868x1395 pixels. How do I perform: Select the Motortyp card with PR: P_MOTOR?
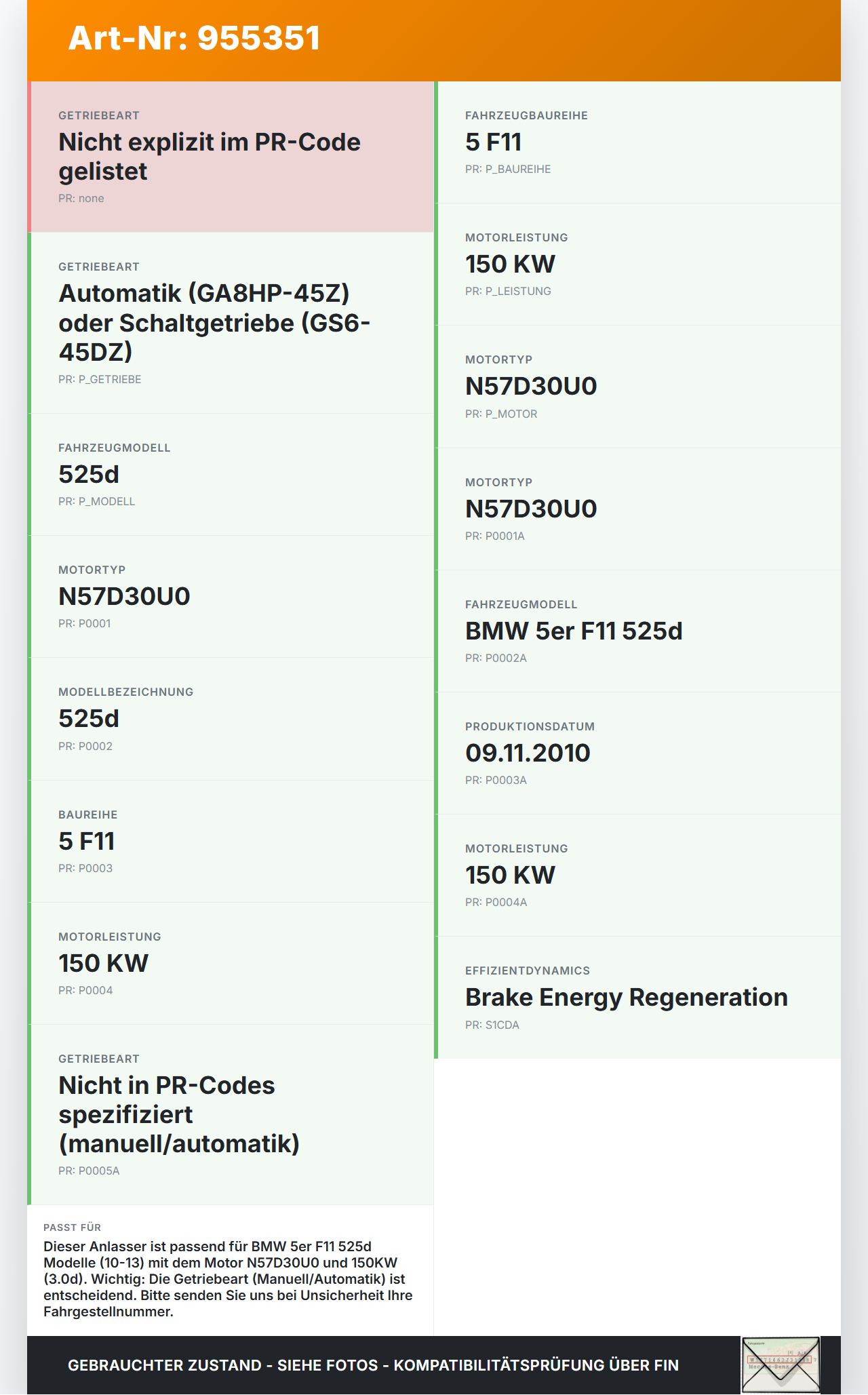tap(637, 386)
